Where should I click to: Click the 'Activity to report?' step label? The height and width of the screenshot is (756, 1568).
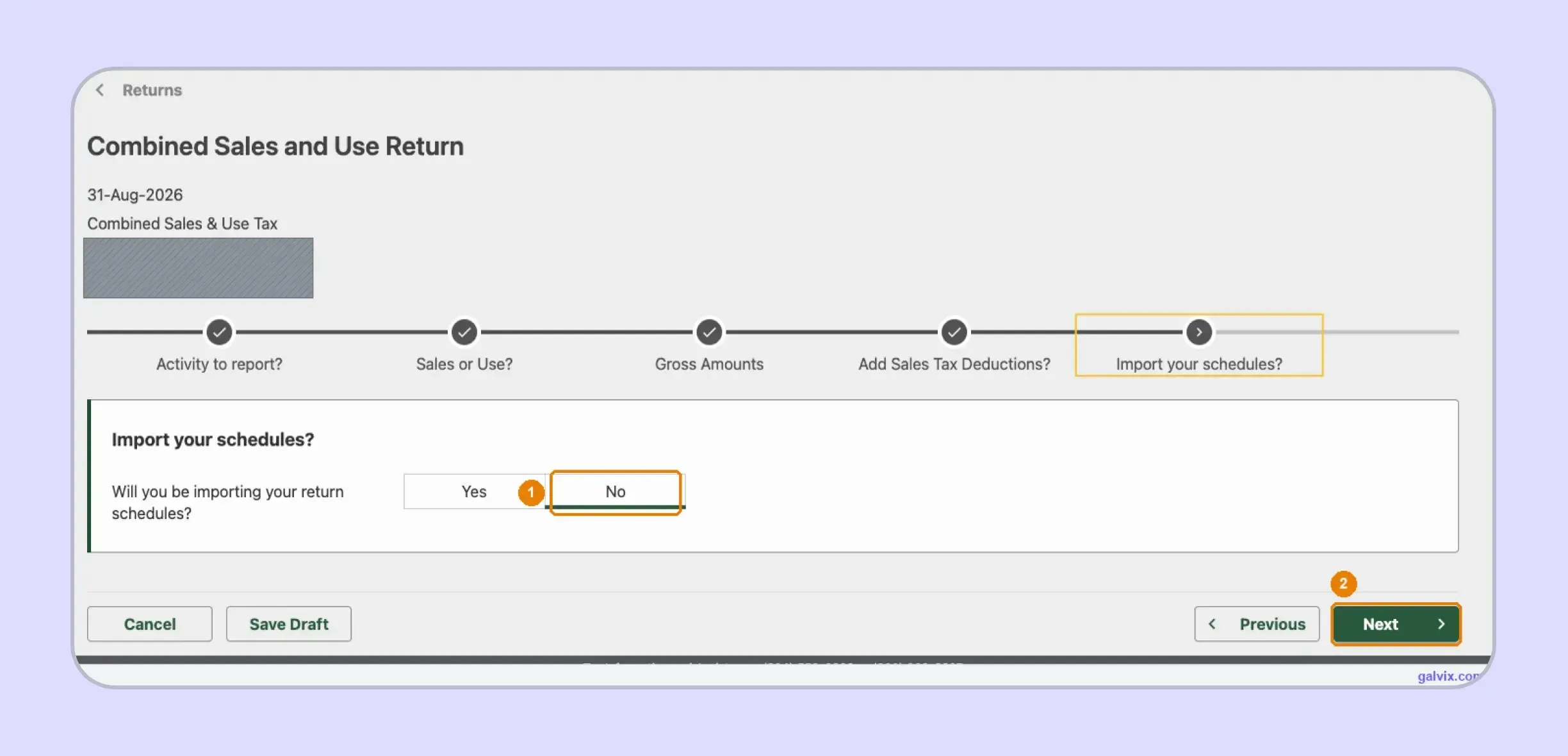point(219,364)
